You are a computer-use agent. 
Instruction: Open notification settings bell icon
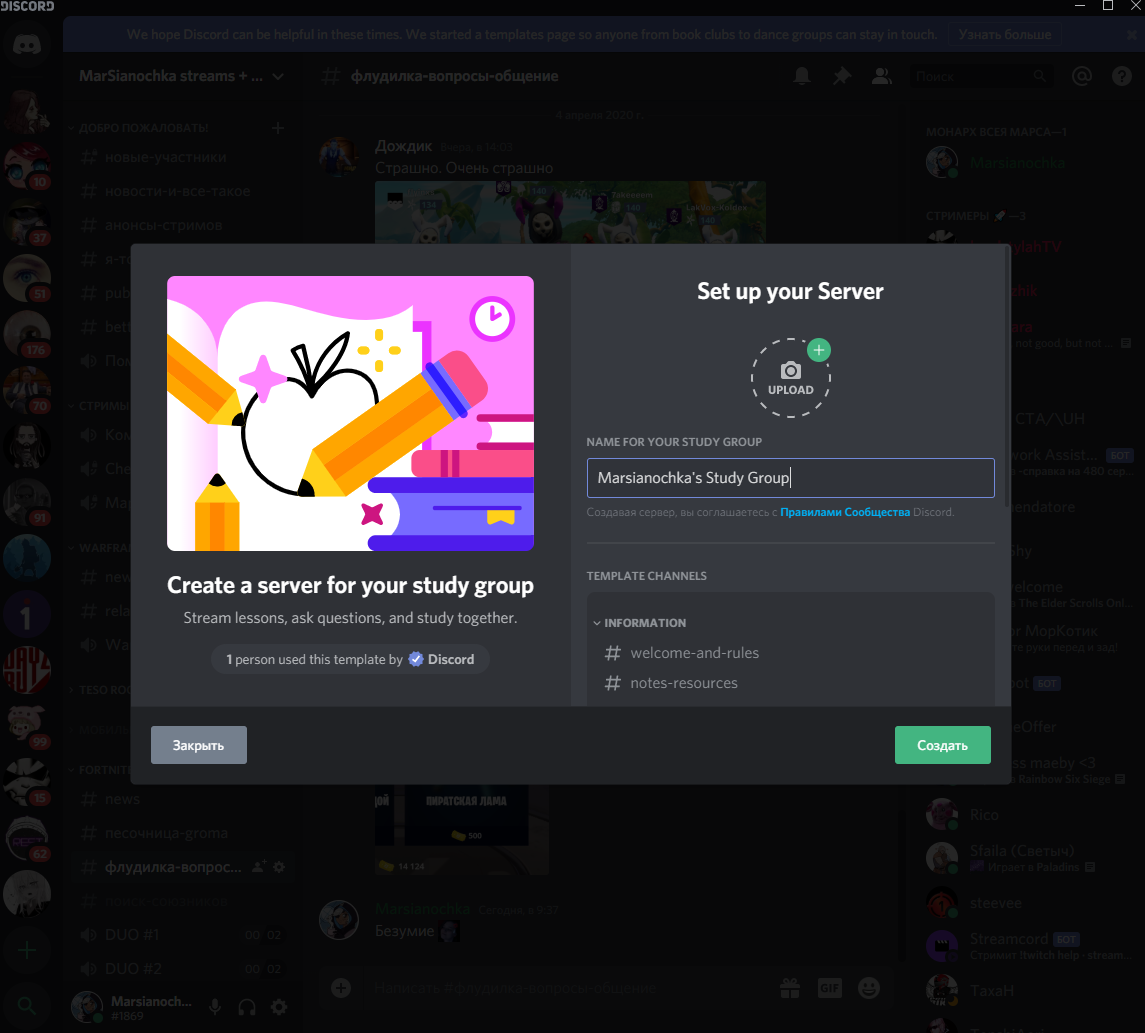(x=802, y=76)
